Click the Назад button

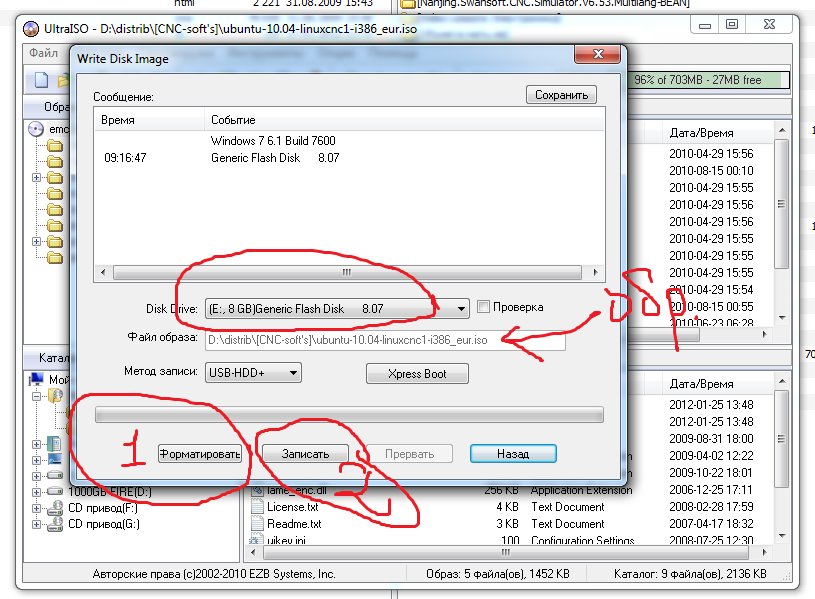pos(513,454)
